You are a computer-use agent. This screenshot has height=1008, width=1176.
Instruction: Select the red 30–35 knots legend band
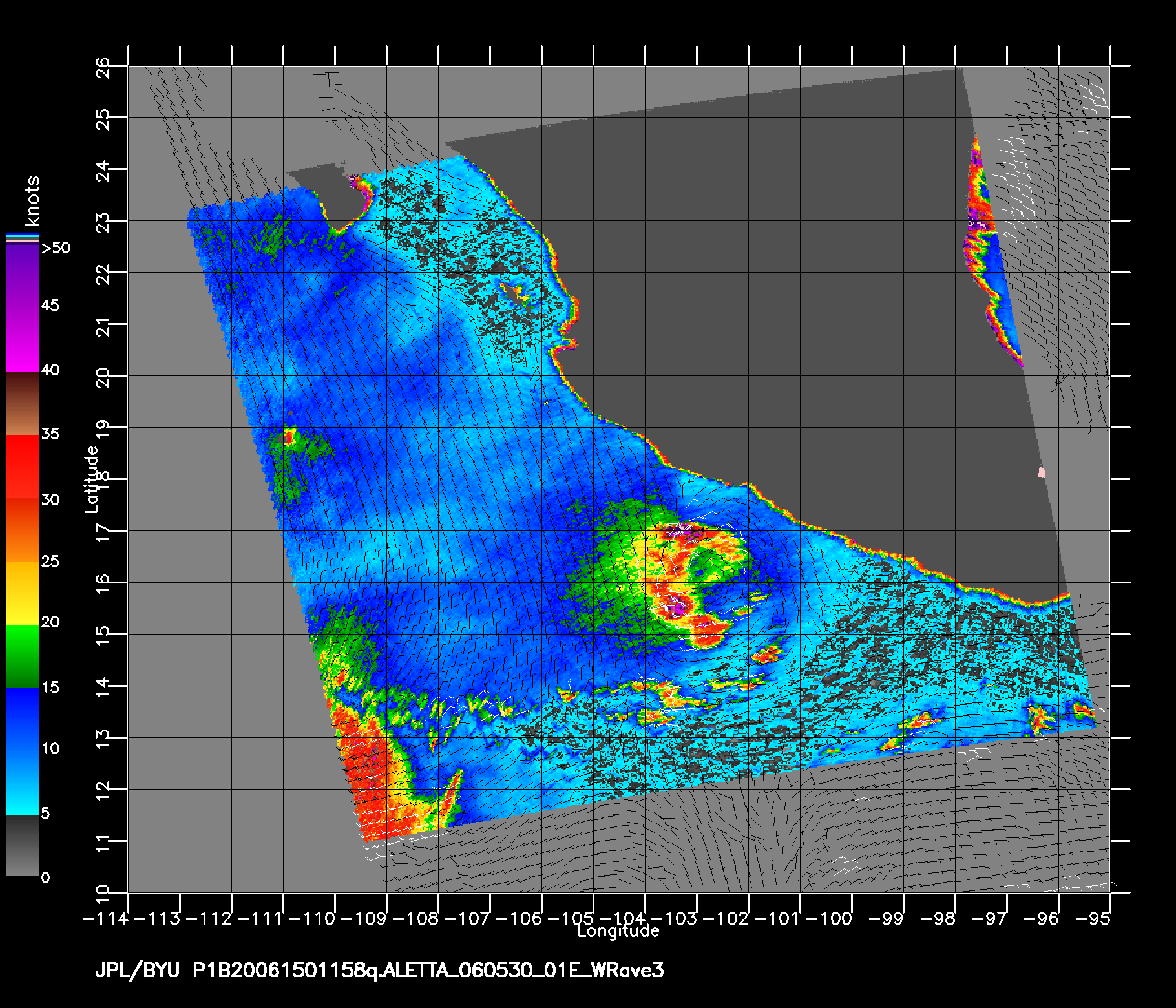[x=23, y=467]
